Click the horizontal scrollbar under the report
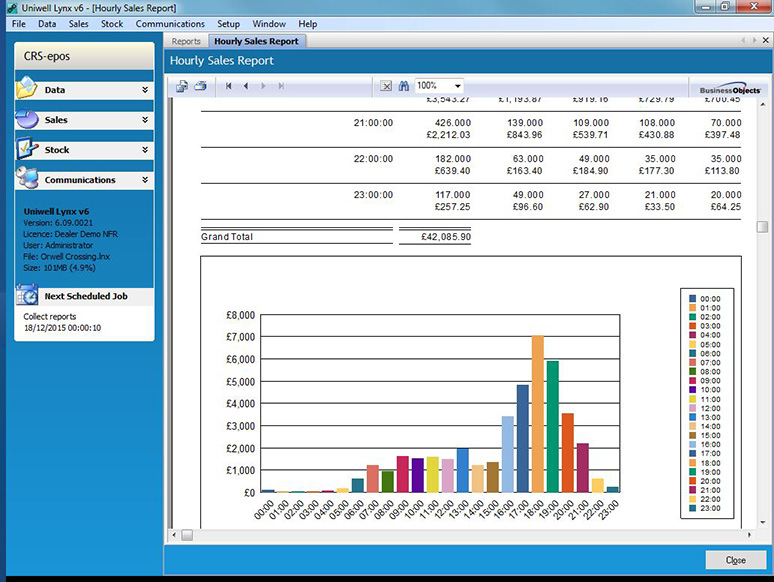This screenshot has height=582, width=774. [x=460, y=535]
